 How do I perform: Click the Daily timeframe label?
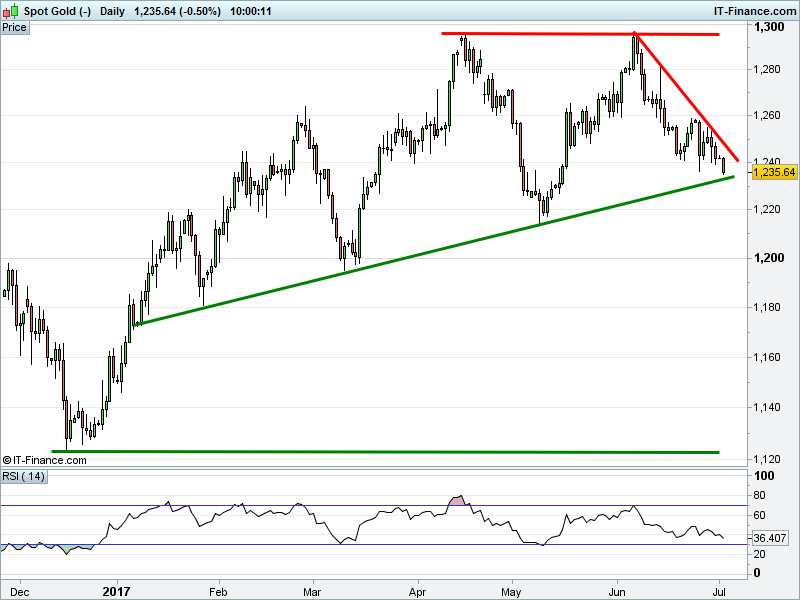coord(112,11)
